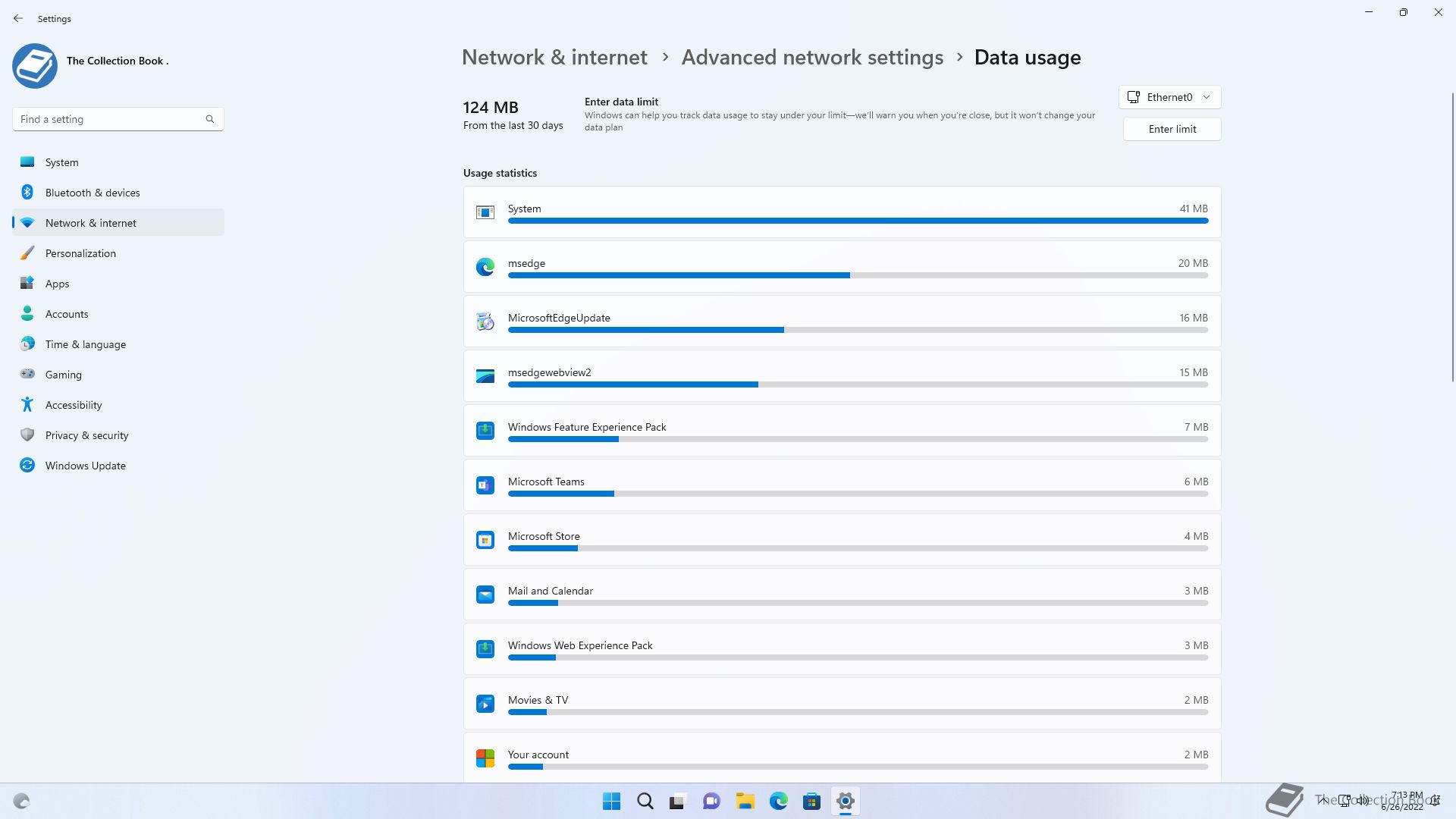
Task: Click the clock showing 6/26/2022
Action: pos(1402,801)
